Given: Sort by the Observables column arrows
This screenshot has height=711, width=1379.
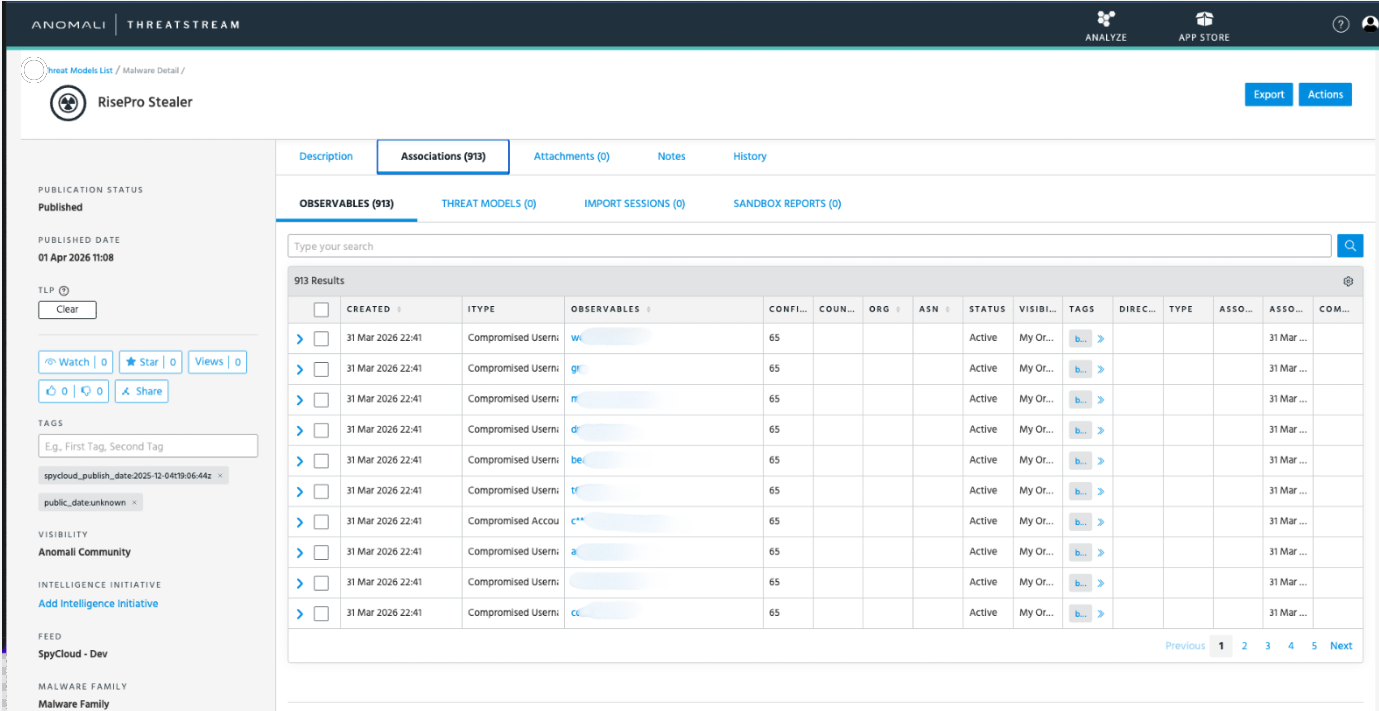Looking at the screenshot, I should click(x=650, y=310).
